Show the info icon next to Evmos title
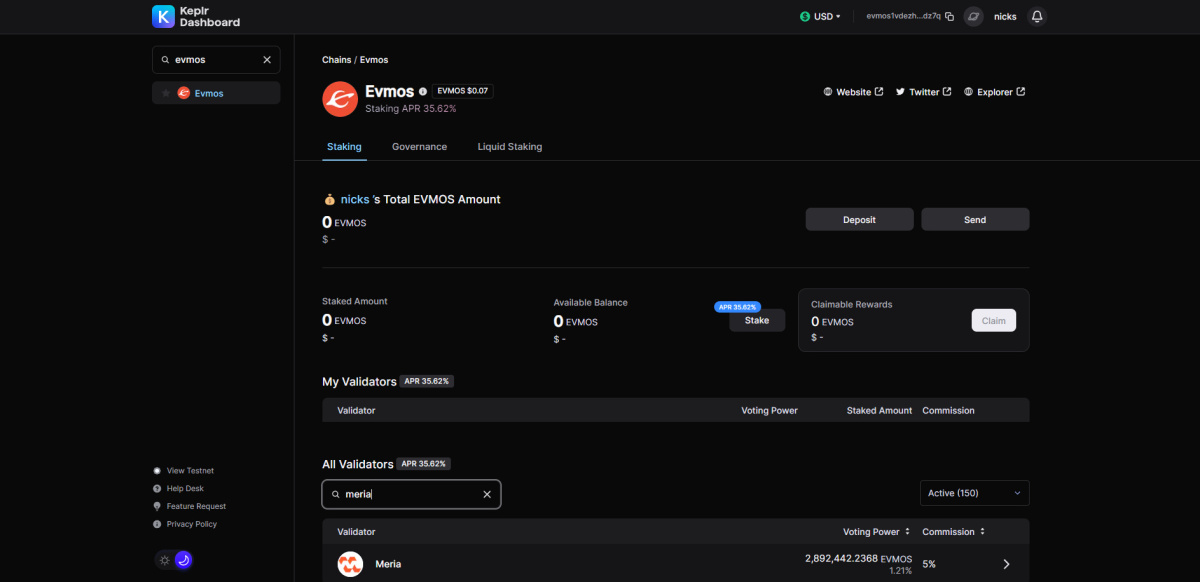Viewport: 1200px width, 582px height. click(423, 91)
